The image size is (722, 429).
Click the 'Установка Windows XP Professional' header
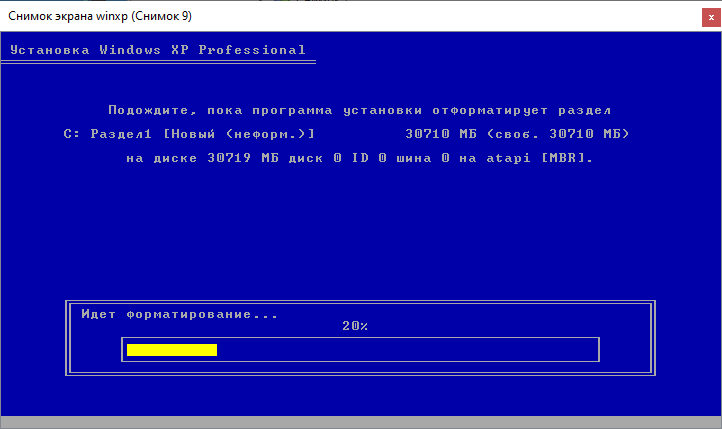tap(158, 50)
